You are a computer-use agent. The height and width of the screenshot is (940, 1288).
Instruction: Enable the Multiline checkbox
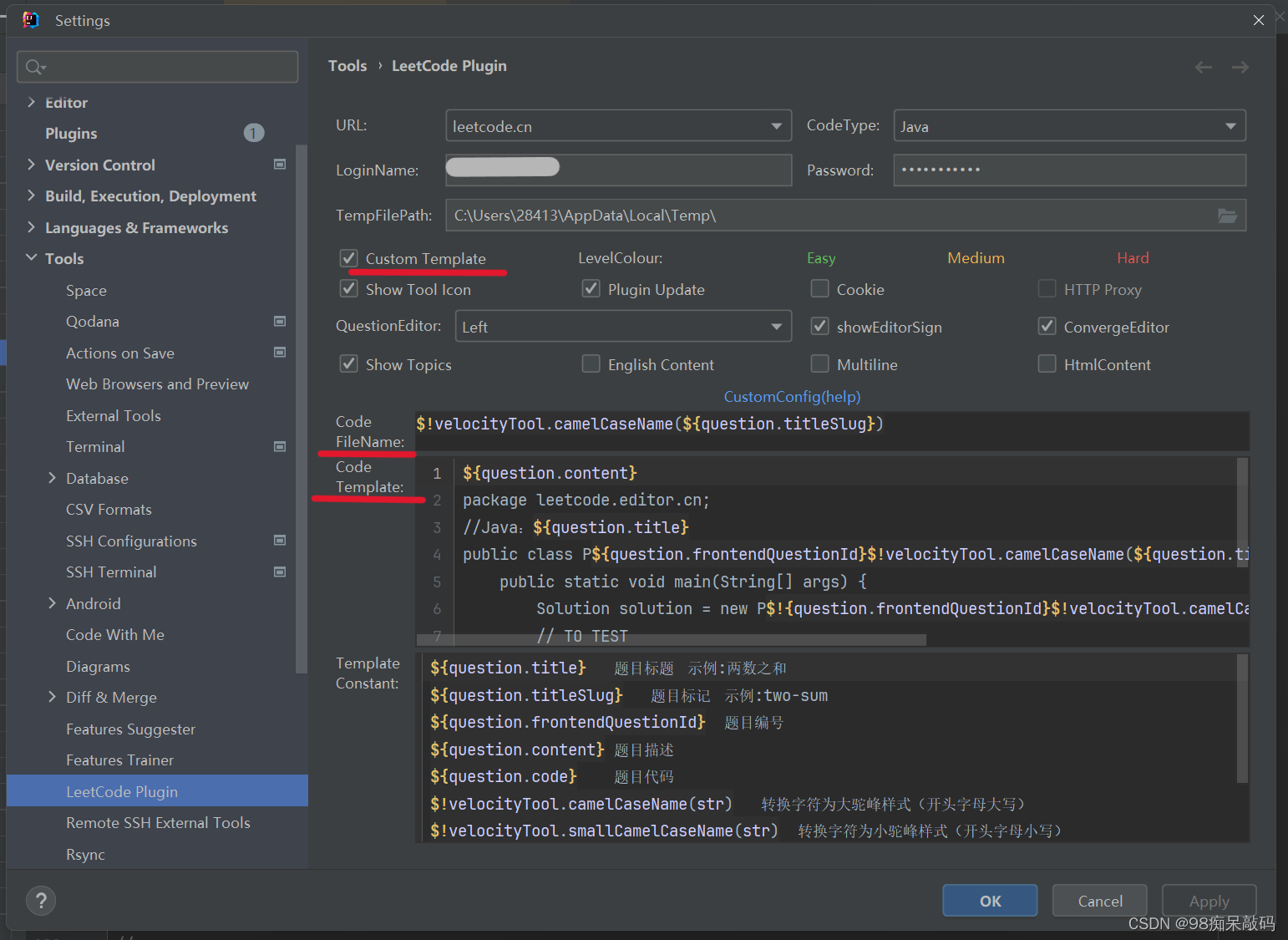820,364
